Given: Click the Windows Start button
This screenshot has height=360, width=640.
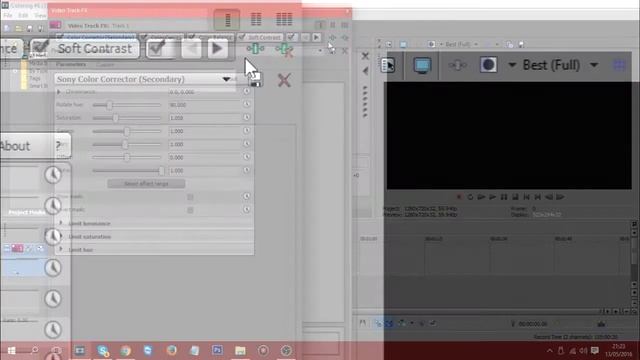Looking at the screenshot, I should 11,351.
